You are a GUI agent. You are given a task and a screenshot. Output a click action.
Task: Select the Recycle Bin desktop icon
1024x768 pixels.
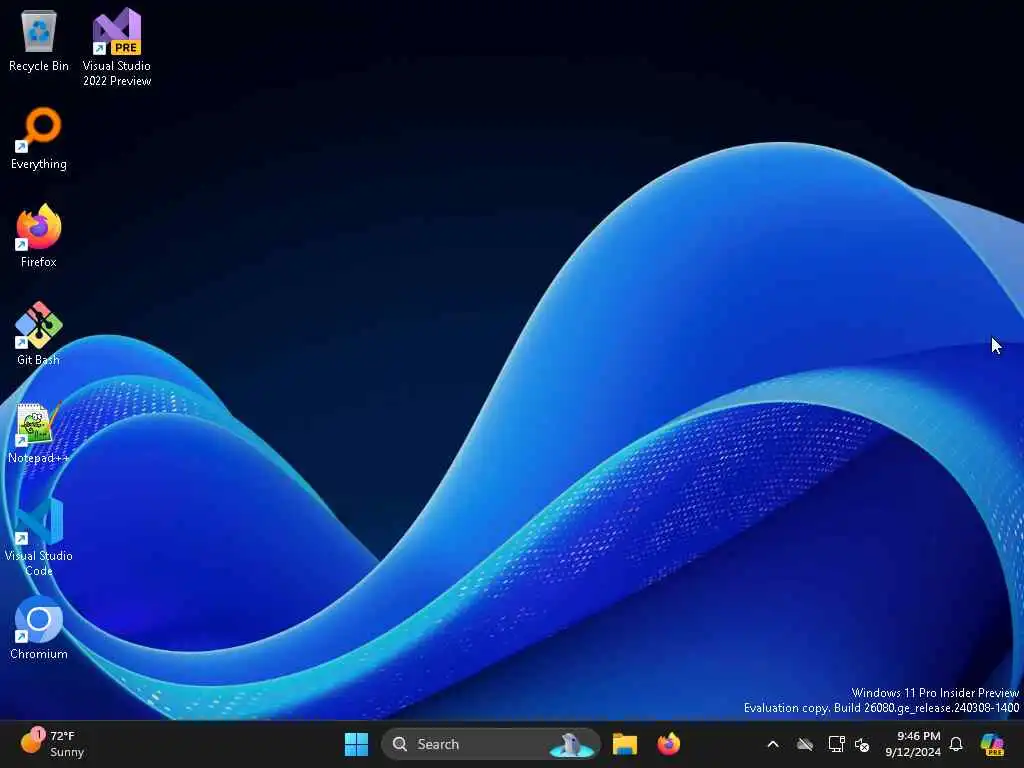(39, 40)
